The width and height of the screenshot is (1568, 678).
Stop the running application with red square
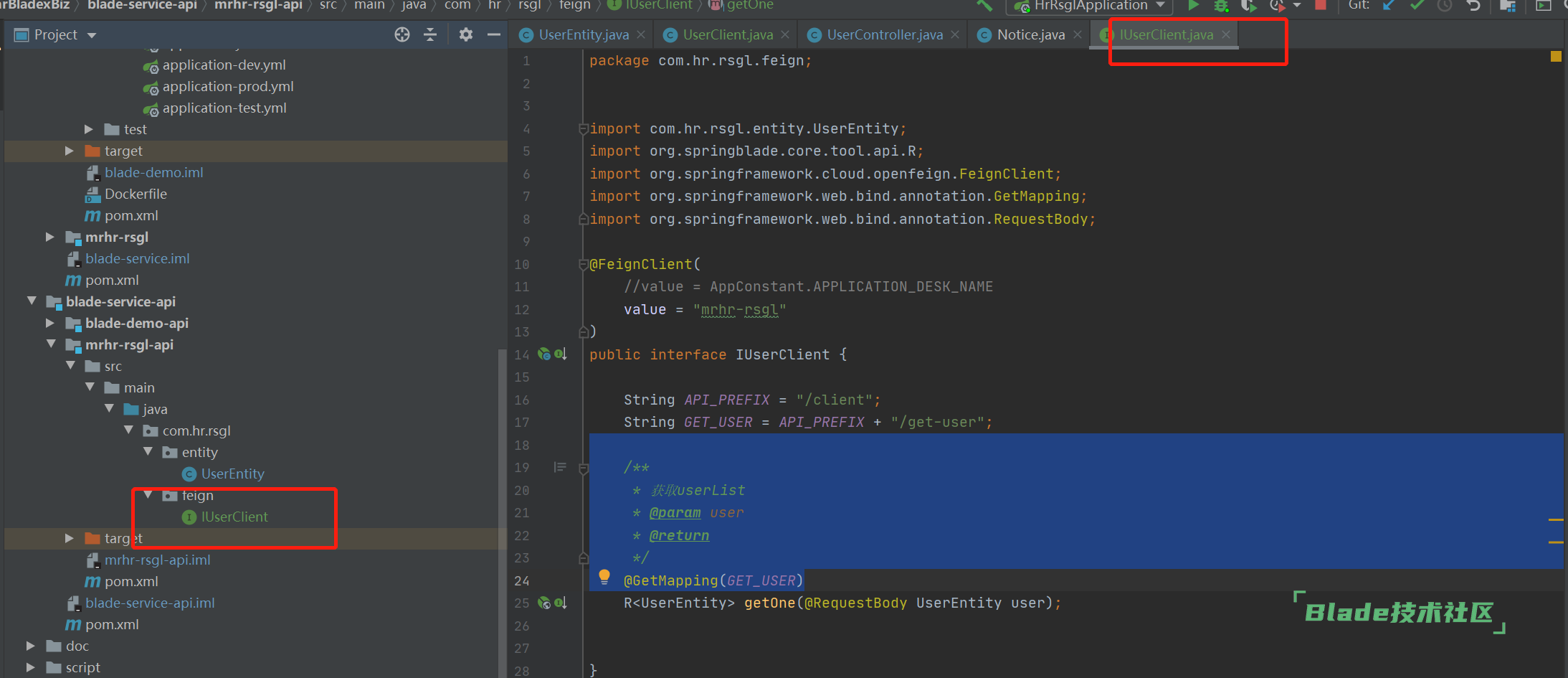click(1321, 5)
